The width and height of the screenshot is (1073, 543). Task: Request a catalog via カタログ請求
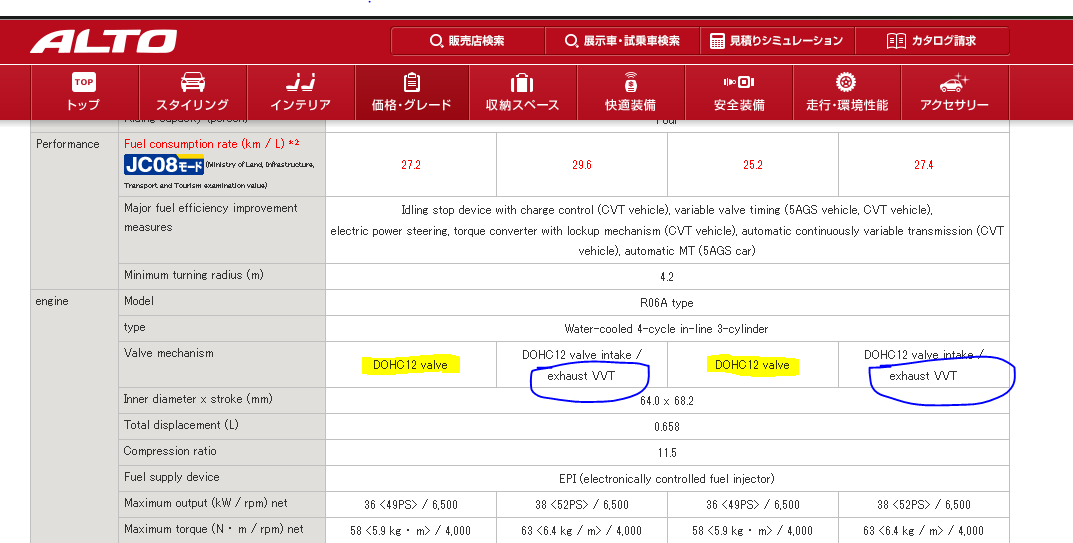[x=932, y=41]
